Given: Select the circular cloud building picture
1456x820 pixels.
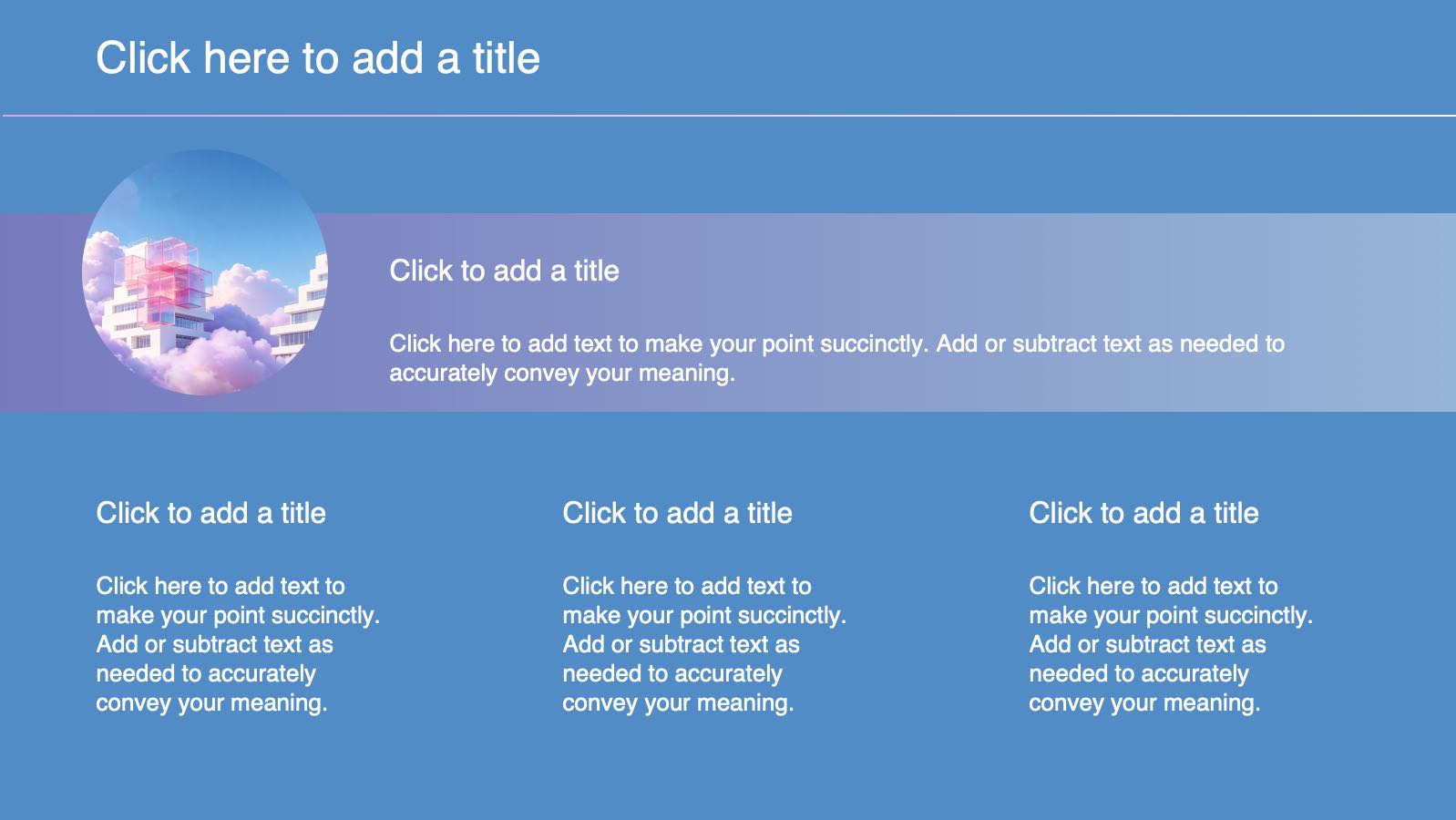Looking at the screenshot, I should [205, 272].
